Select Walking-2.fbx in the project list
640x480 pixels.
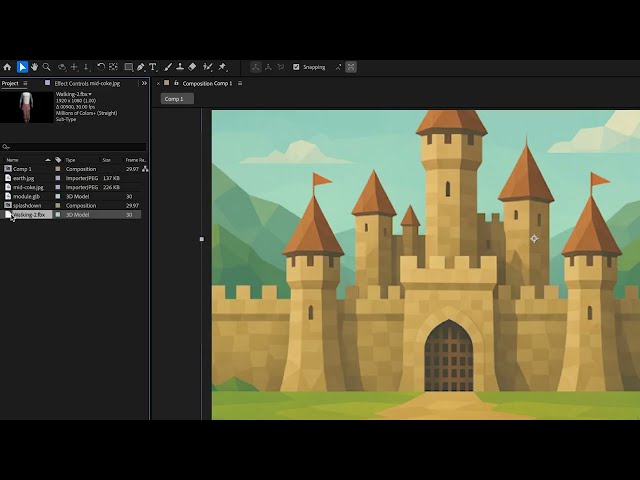pos(29,214)
